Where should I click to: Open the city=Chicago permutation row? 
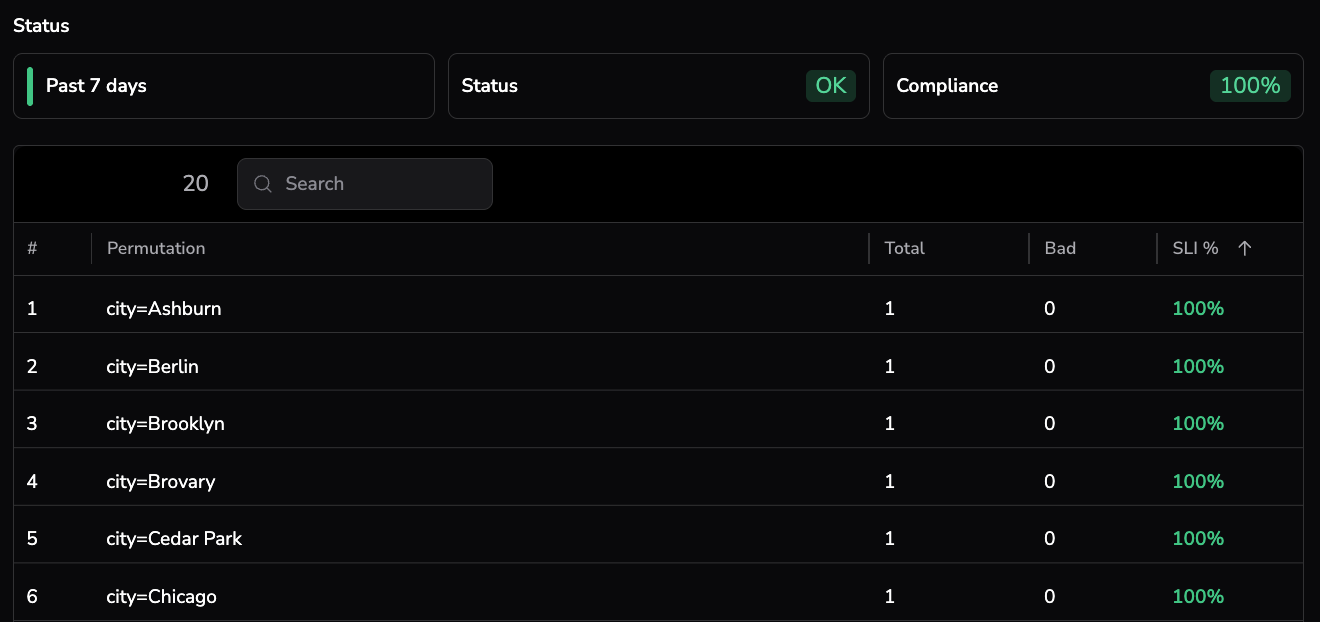coord(162,597)
